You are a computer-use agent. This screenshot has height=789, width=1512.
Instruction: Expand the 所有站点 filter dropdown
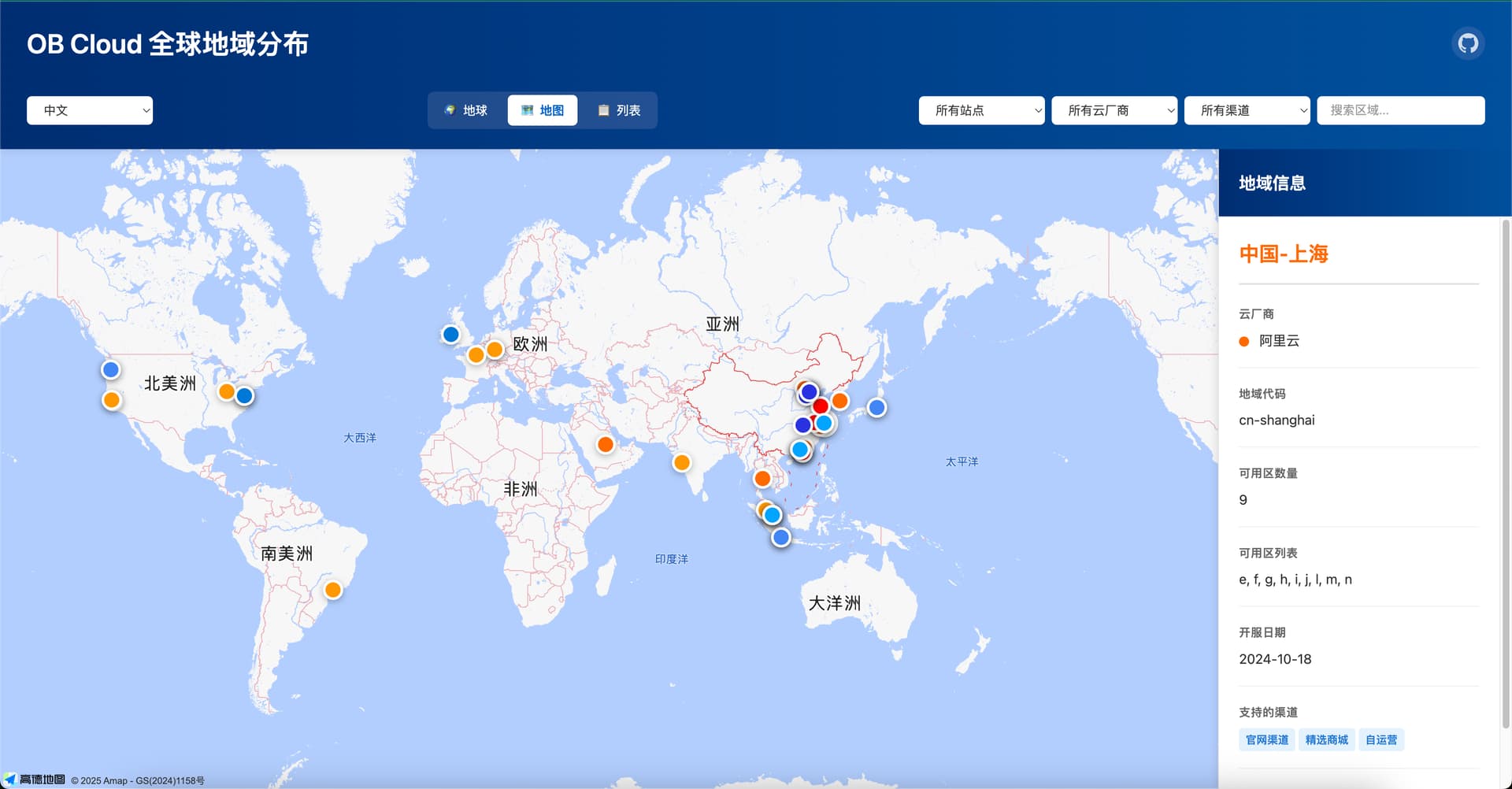[x=981, y=110]
